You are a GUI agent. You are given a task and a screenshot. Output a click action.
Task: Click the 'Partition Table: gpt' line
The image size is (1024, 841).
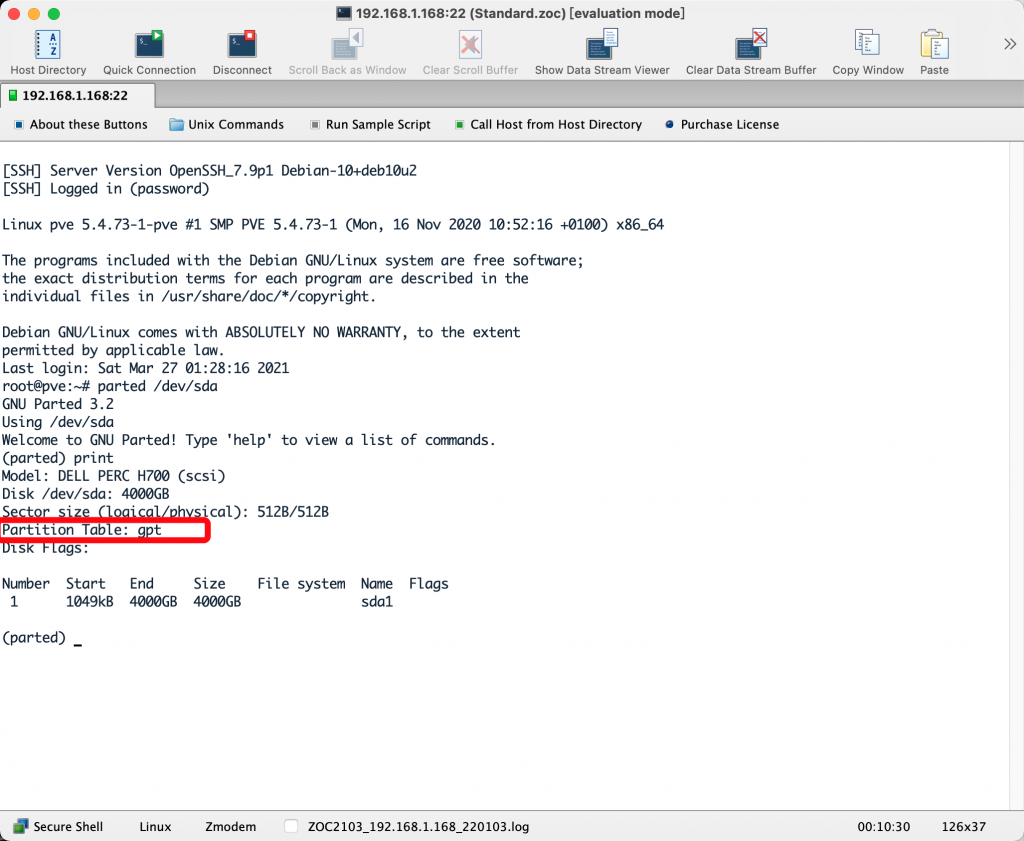82,530
